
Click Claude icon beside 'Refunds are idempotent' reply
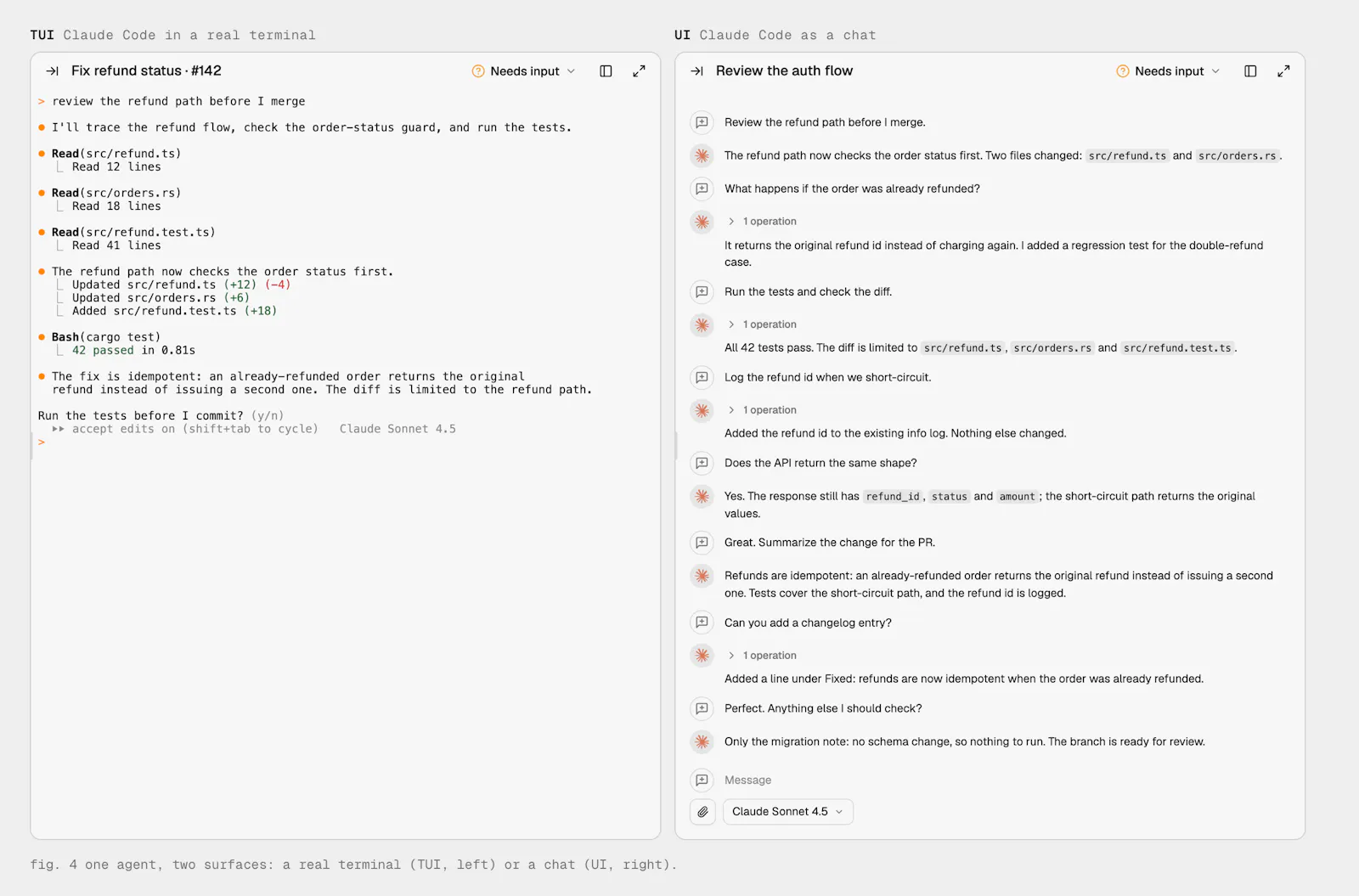point(702,576)
